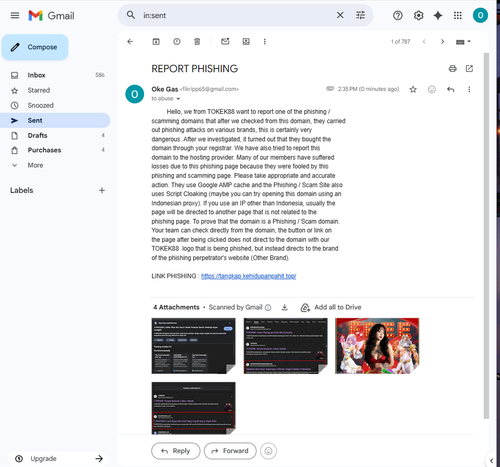The width and height of the screenshot is (500, 467).
Task: Mark email as unread
Action: coord(225,42)
